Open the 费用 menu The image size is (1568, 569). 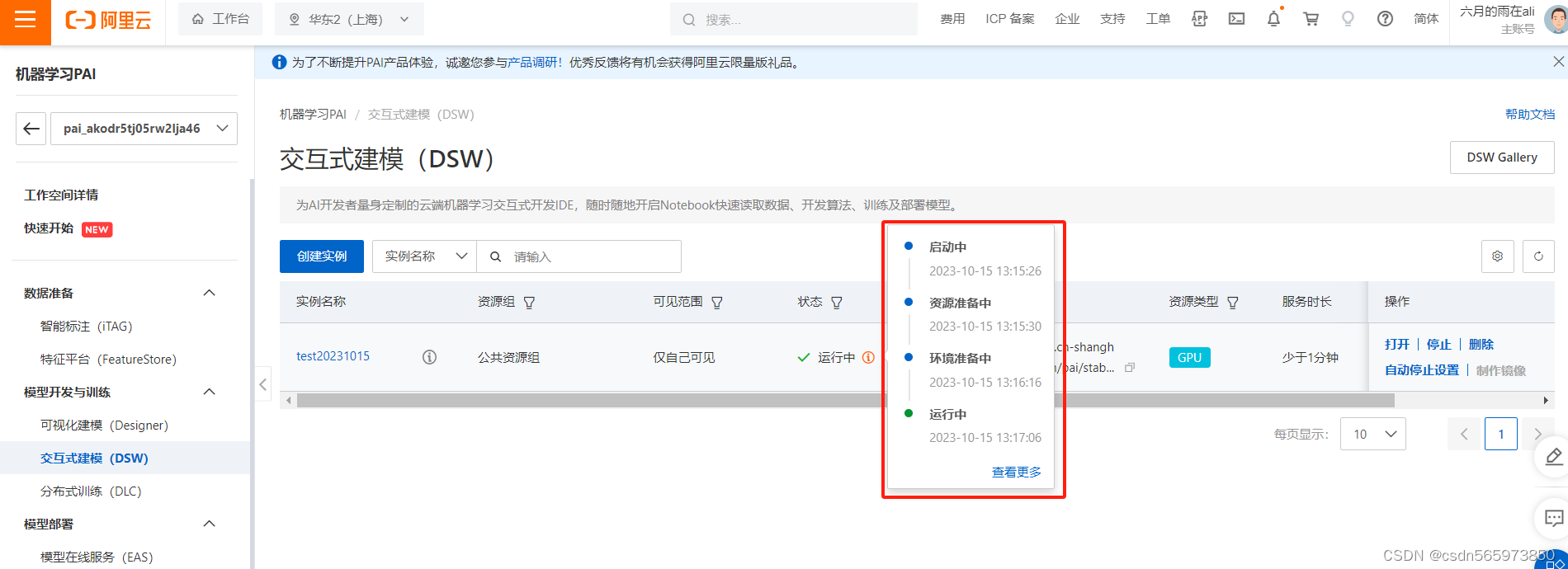(952, 19)
